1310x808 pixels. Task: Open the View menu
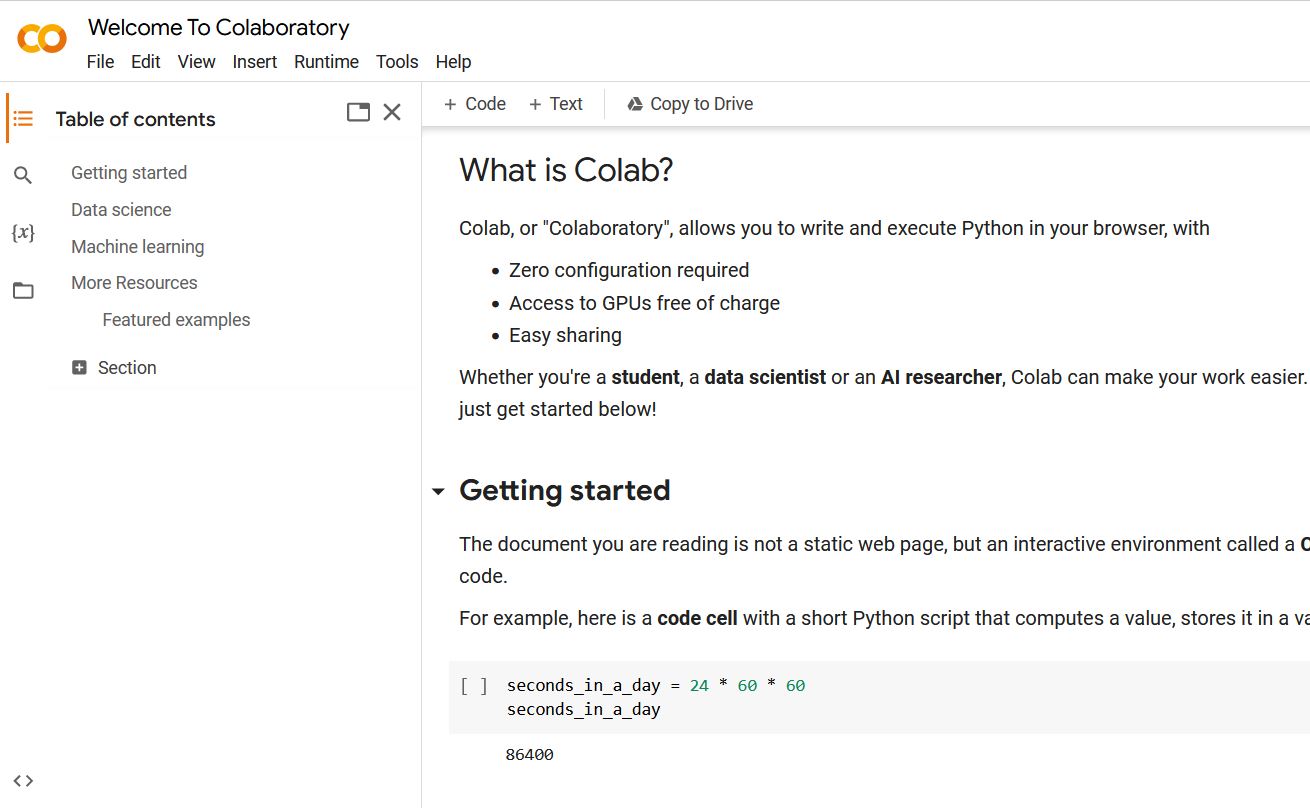coord(197,62)
